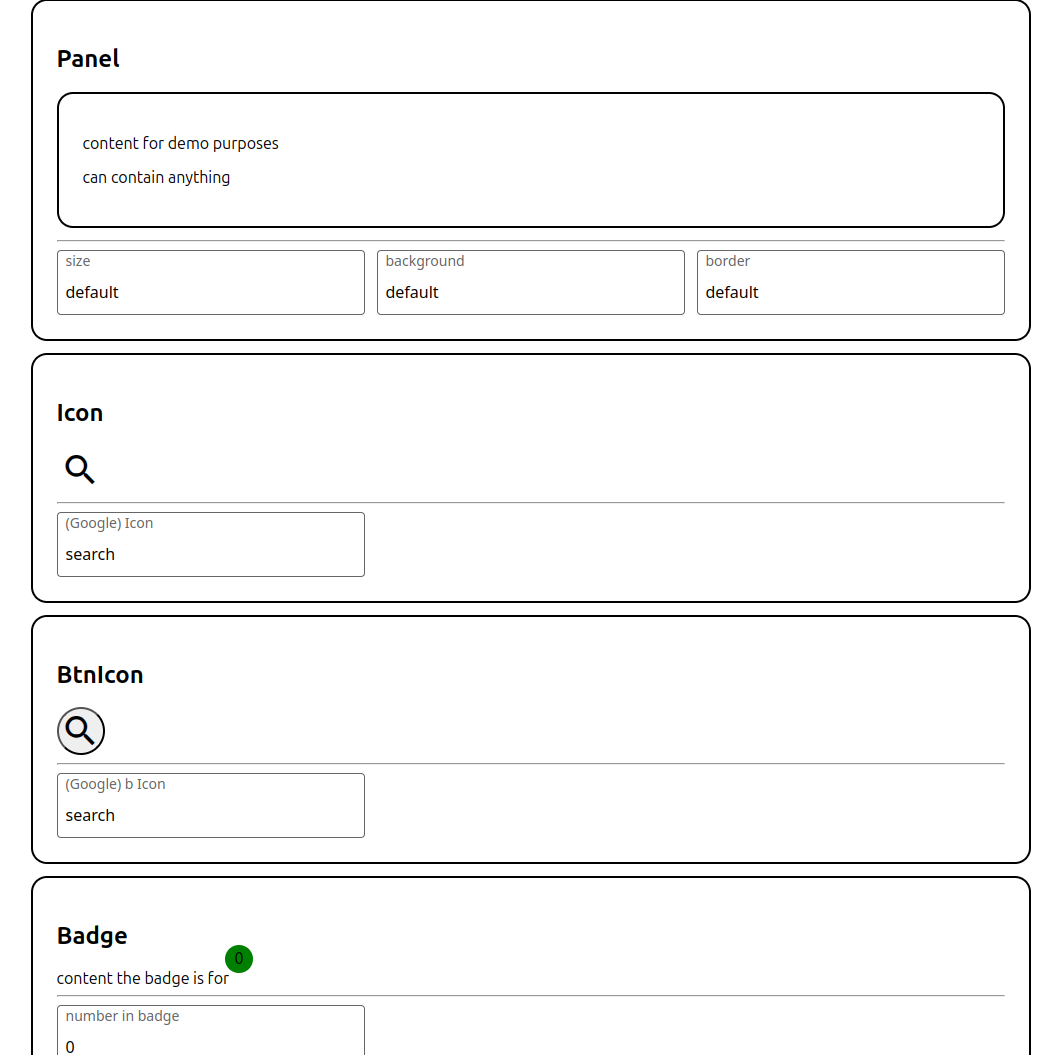Screen dimensions: 1055x1055
Task: Click the magnifier icon under the Icon heading
Action: (x=80, y=469)
